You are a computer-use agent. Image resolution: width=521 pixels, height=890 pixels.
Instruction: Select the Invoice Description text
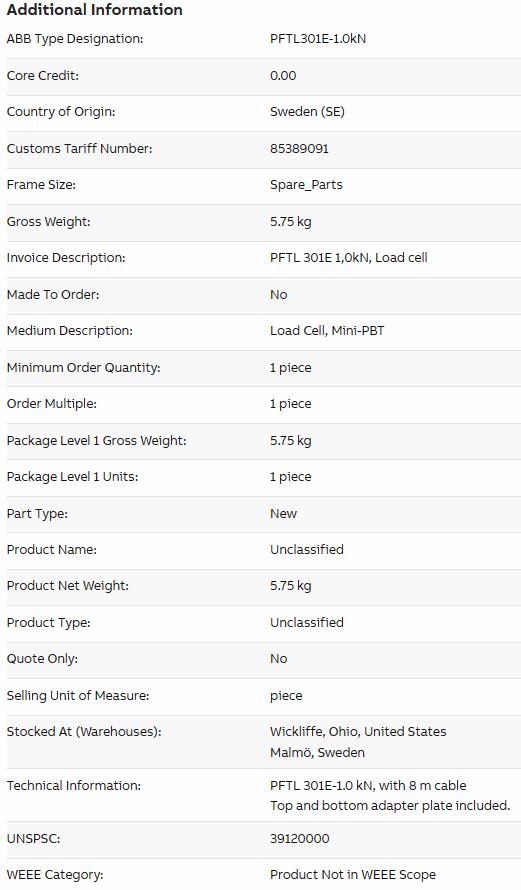[x=348, y=258]
